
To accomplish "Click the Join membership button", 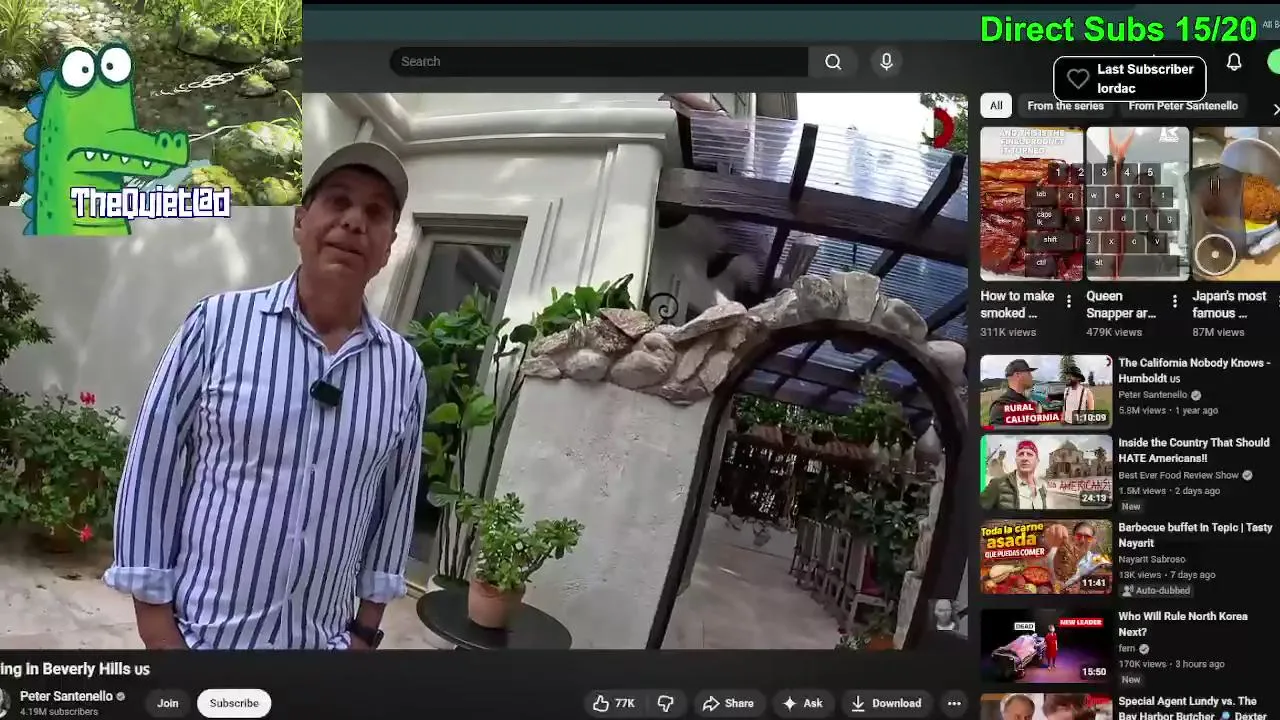I will coord(167,703).
